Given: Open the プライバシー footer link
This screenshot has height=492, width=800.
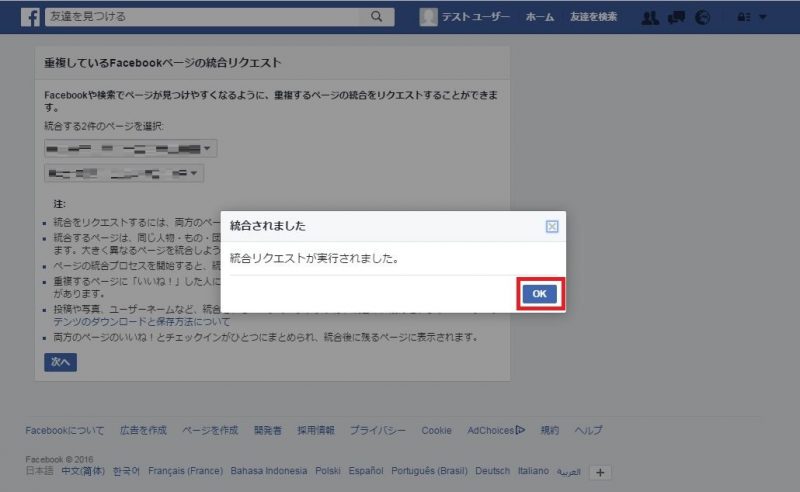Looking at the screenshot, I should (377, 430).
